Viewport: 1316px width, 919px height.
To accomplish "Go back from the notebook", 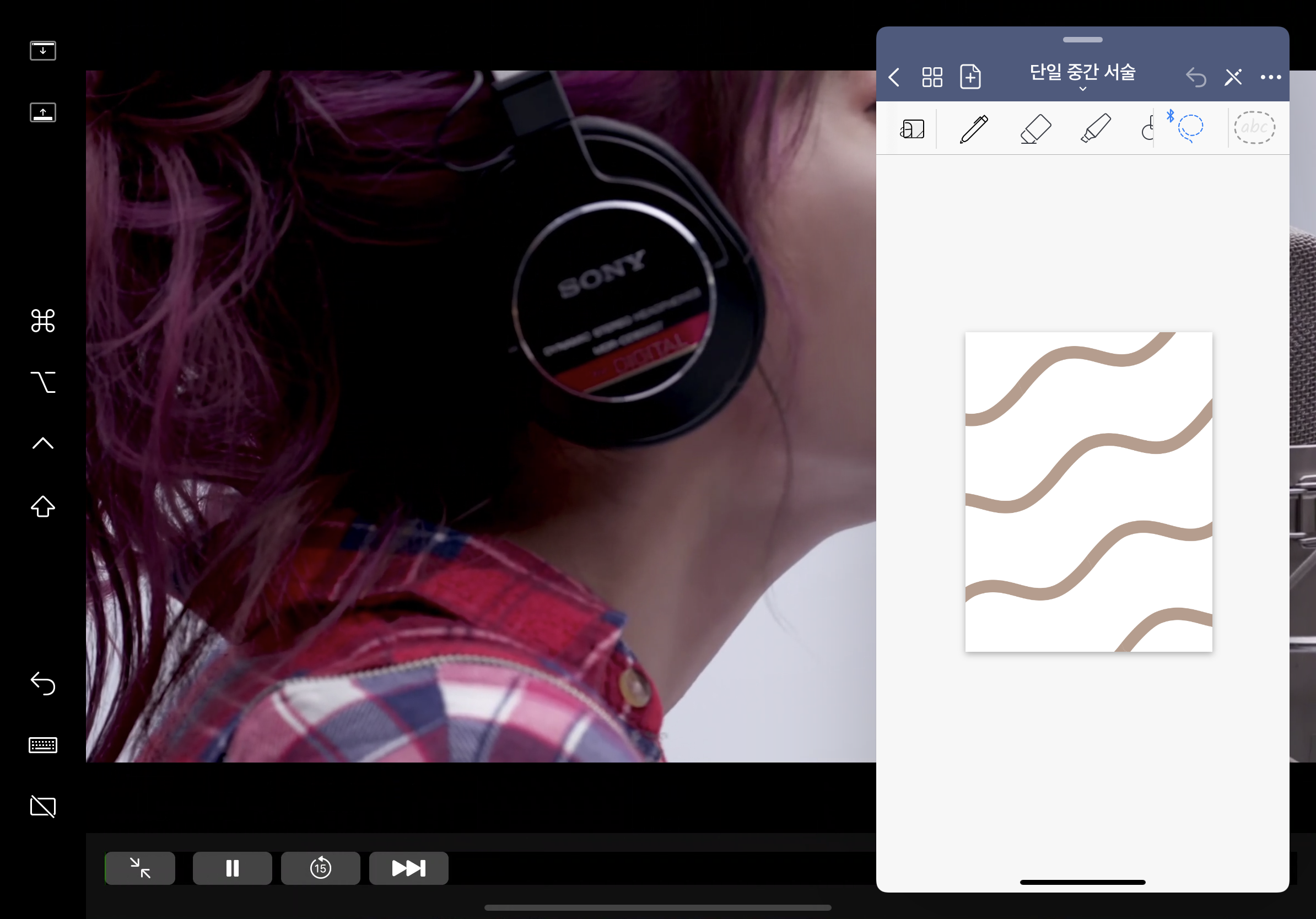I will point(894,77).
